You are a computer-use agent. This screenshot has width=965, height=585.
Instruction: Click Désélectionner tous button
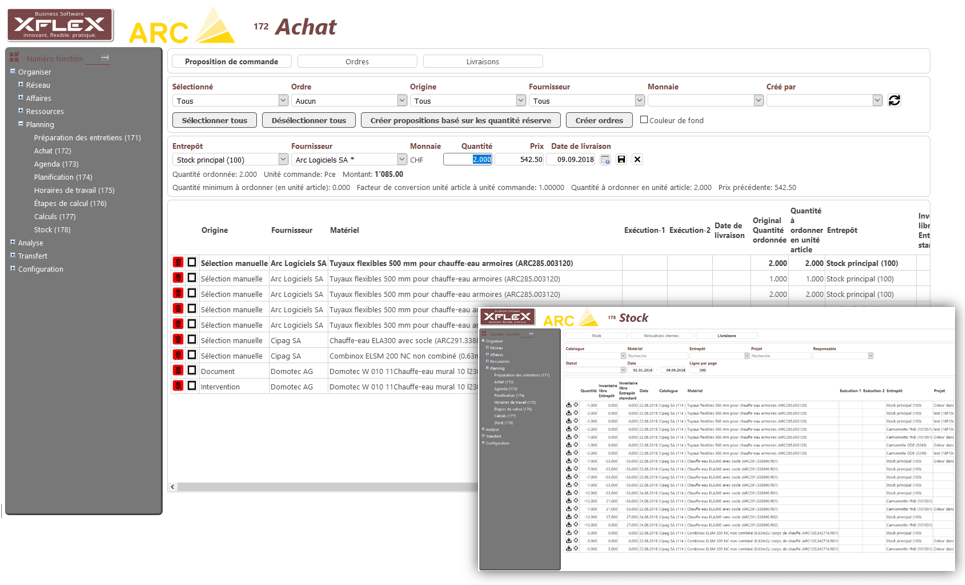tap(309, 120)
